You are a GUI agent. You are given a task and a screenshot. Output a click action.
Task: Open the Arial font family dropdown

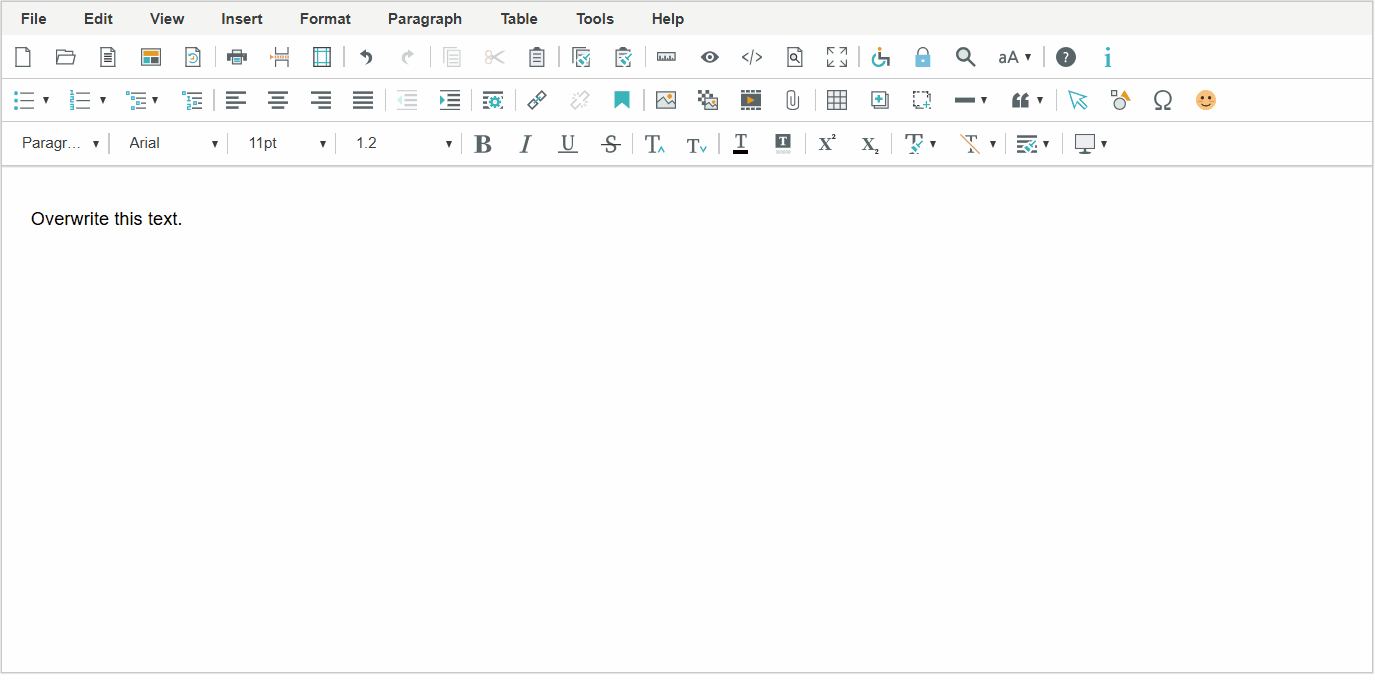(x=172, y=143)
